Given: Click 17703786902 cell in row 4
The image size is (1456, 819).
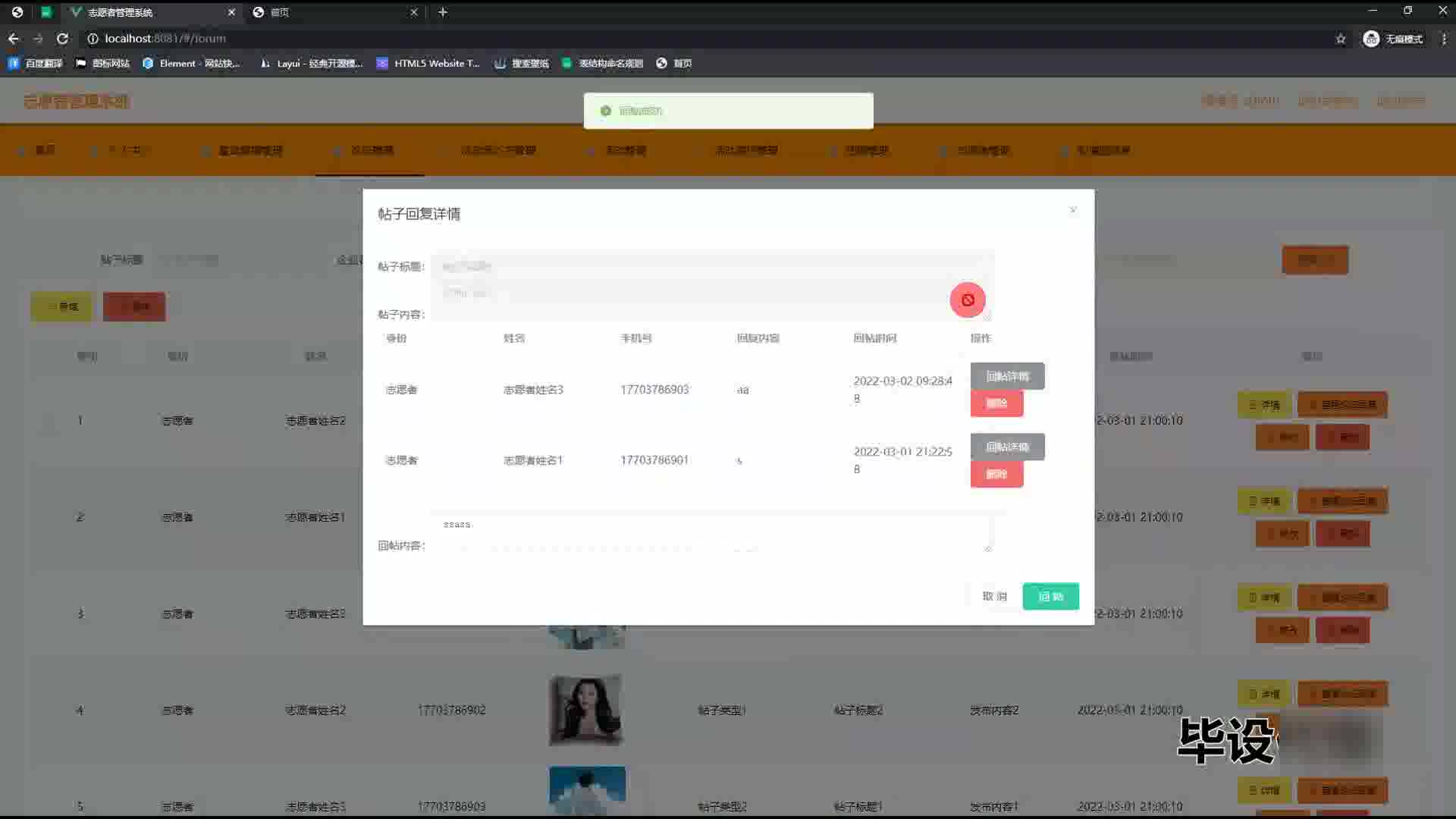Looking at the screenshot, I should point(451,711).
